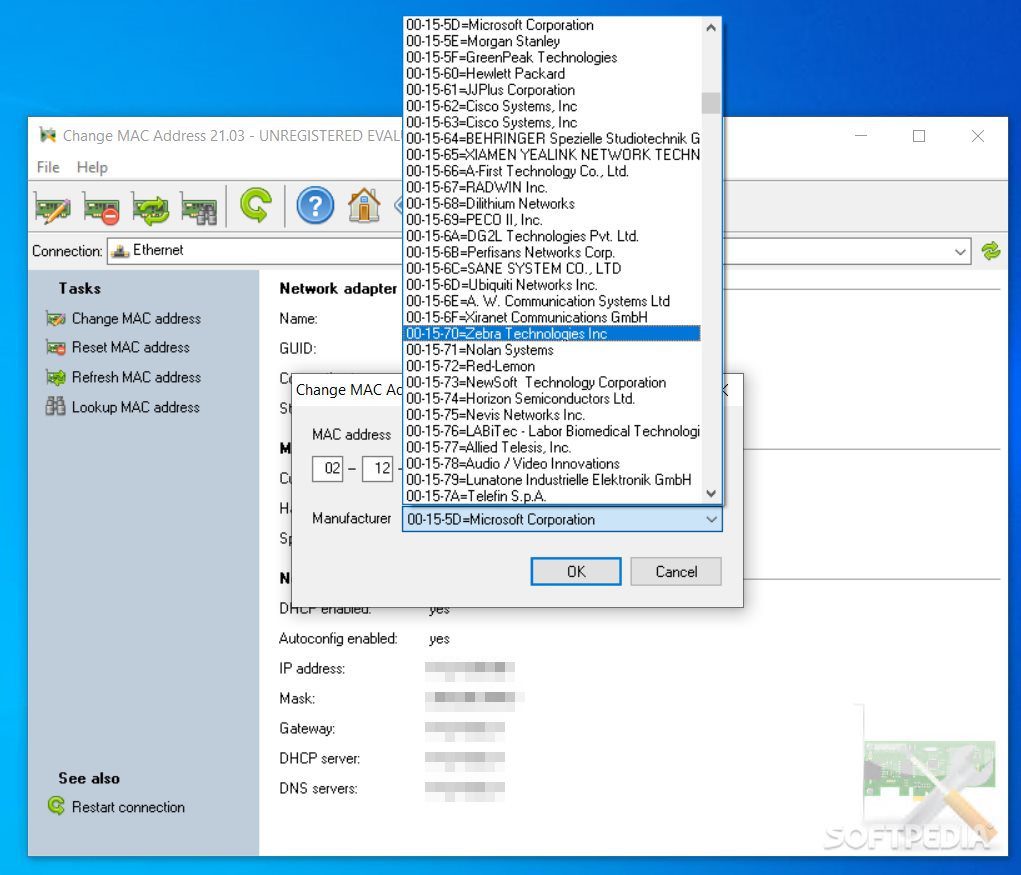1021x875 pixels.
Task: Click the green refresh arrow toolbar icon
Action: click(x=257, y=205)
